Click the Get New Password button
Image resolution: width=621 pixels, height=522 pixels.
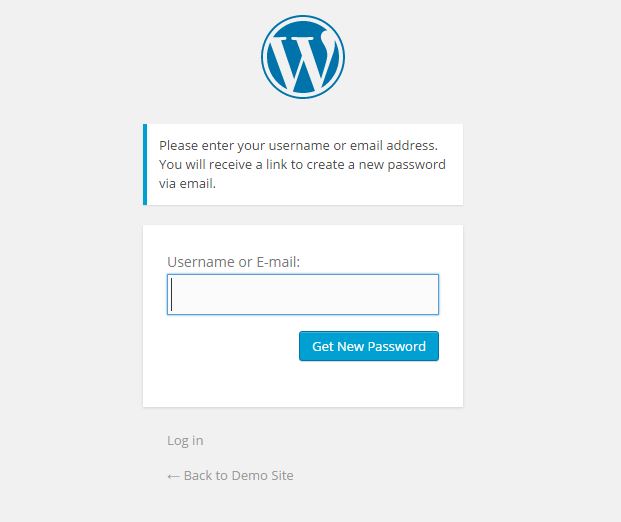pyautogui.click(x=369, y=346)
